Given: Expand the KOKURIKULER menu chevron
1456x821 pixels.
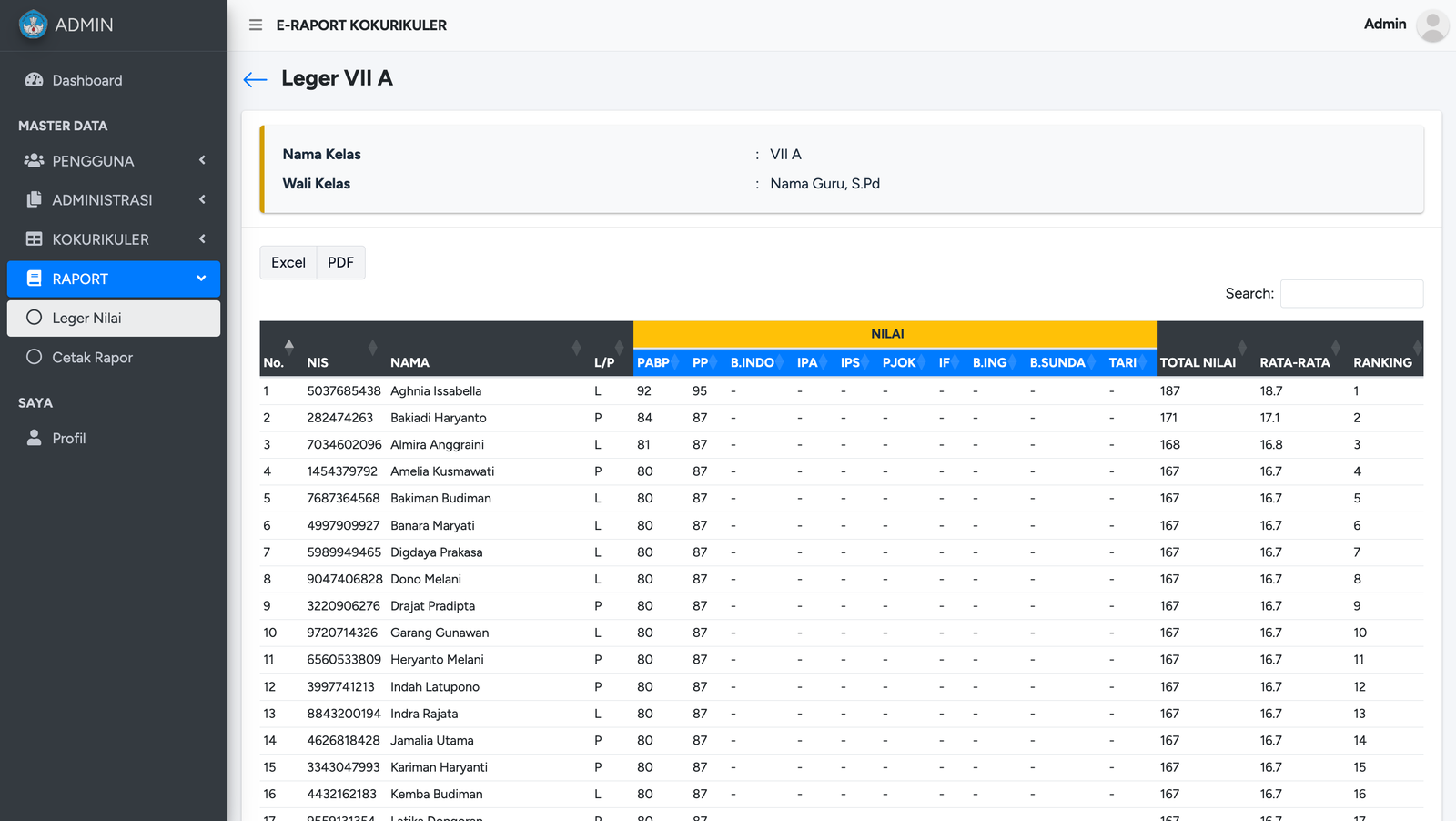Looking at the screenshot, I should (x=202, y=238).
